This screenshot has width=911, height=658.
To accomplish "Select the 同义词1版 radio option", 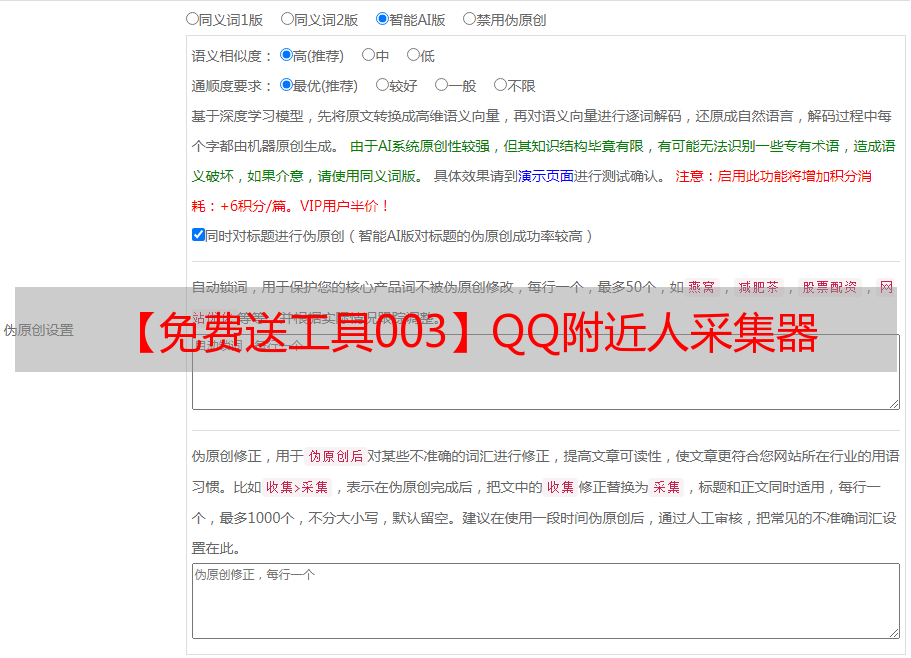I will pos(192,19).
